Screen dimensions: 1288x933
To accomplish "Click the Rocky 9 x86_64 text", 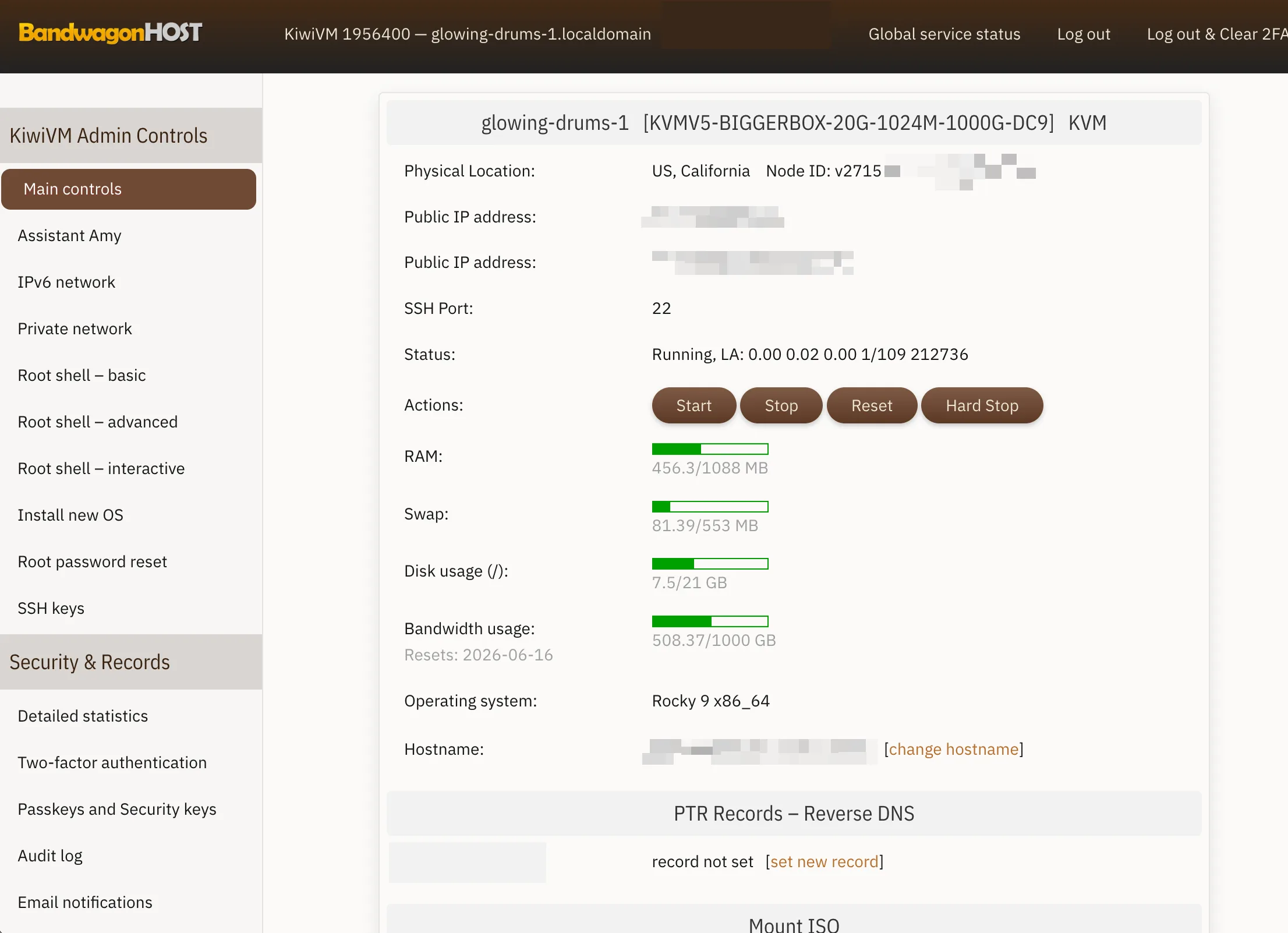I will [710, 701].
